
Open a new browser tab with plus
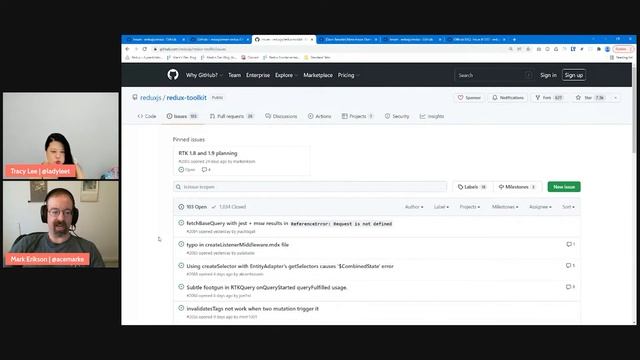pos(514,40)
